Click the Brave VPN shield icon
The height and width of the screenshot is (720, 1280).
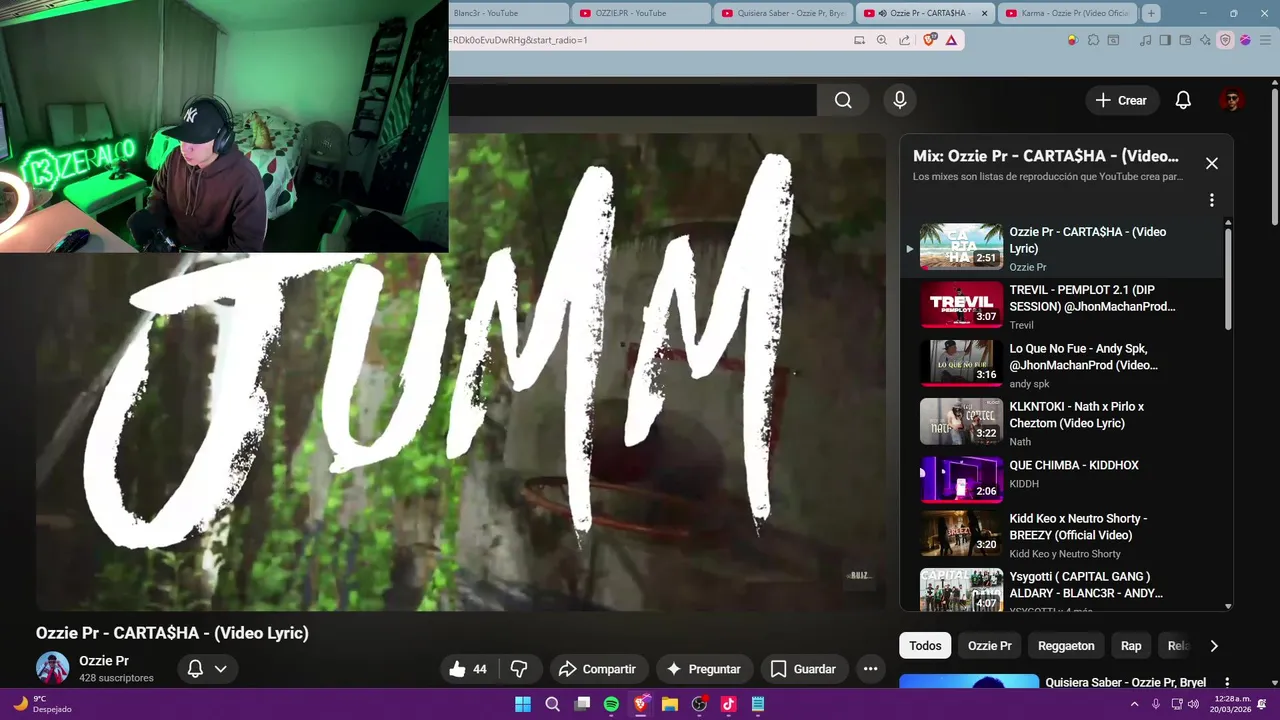[1225, 40]
